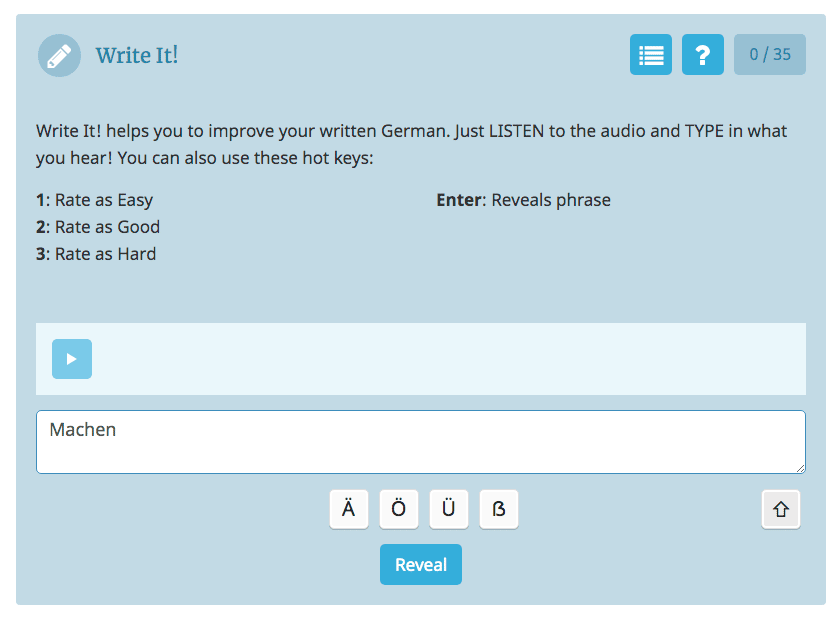Image resolution: width=838 pixels, height=619 pixels.
Task: Grab the text area resize handle
Action: (x=799, y=467)
